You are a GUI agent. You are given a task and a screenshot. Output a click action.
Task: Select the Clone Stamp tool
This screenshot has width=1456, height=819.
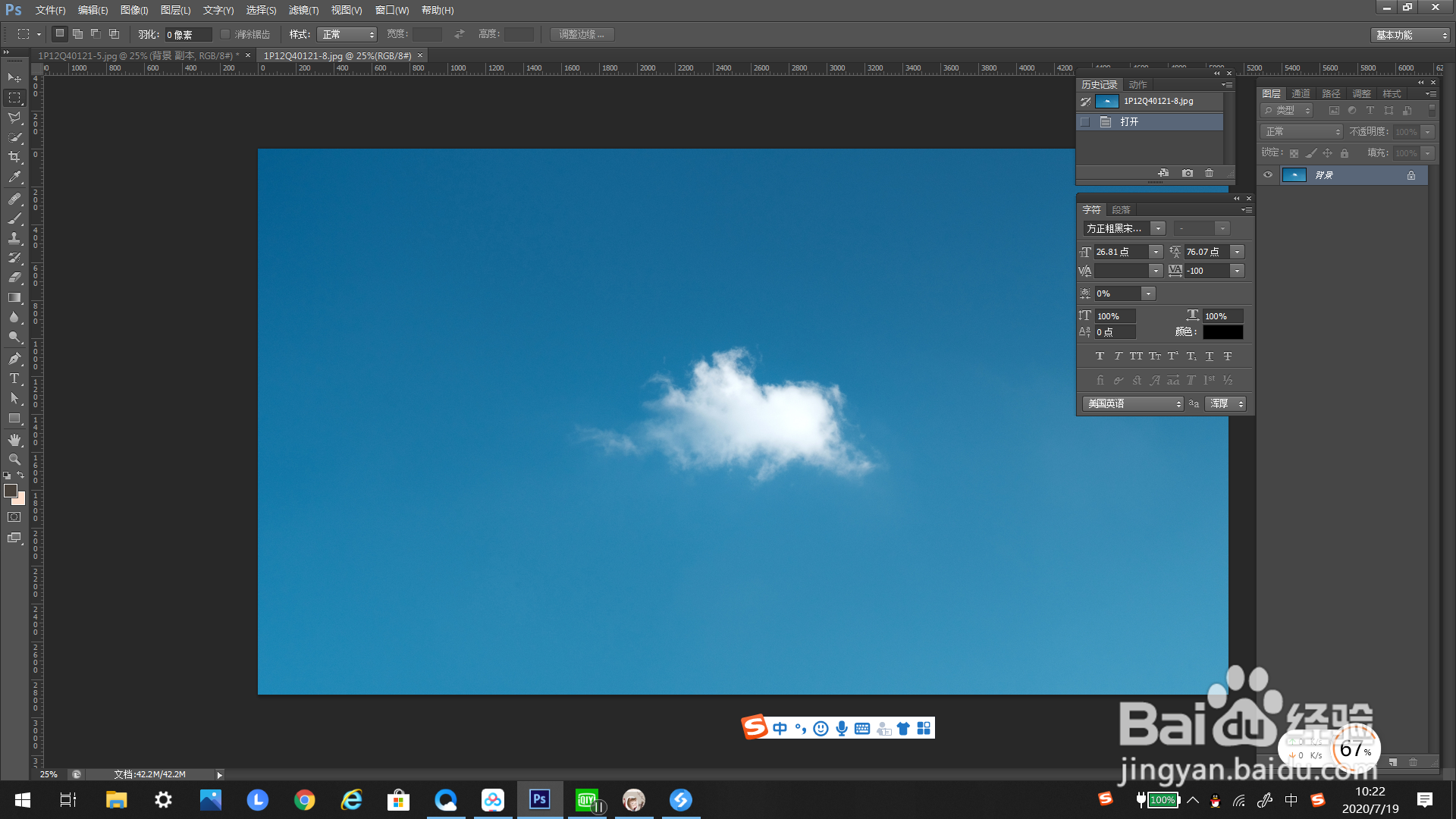pyautogui.click(x=14, y=238)
